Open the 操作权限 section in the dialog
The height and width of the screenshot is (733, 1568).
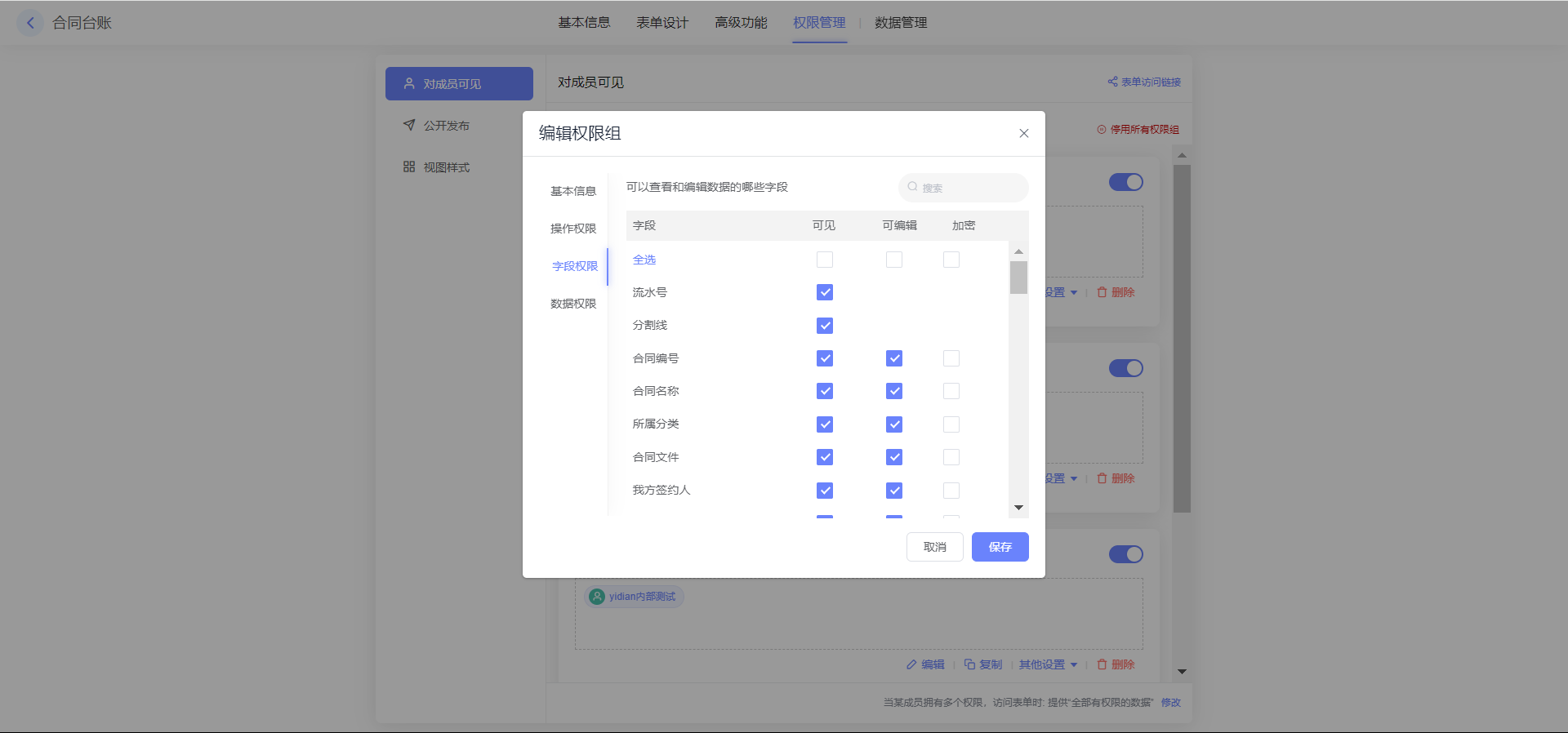pos(573,229)
